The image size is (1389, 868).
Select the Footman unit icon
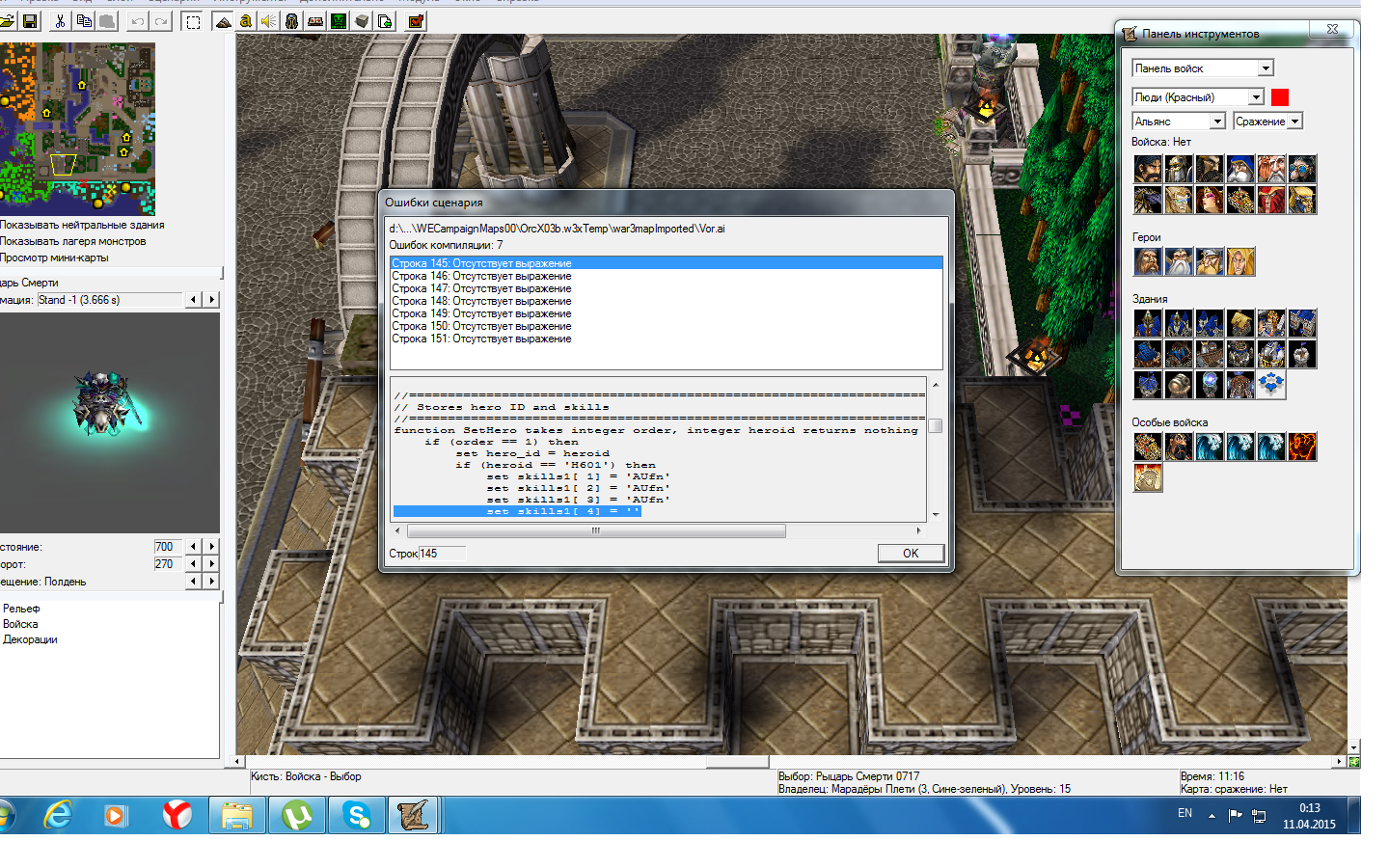1179,169
